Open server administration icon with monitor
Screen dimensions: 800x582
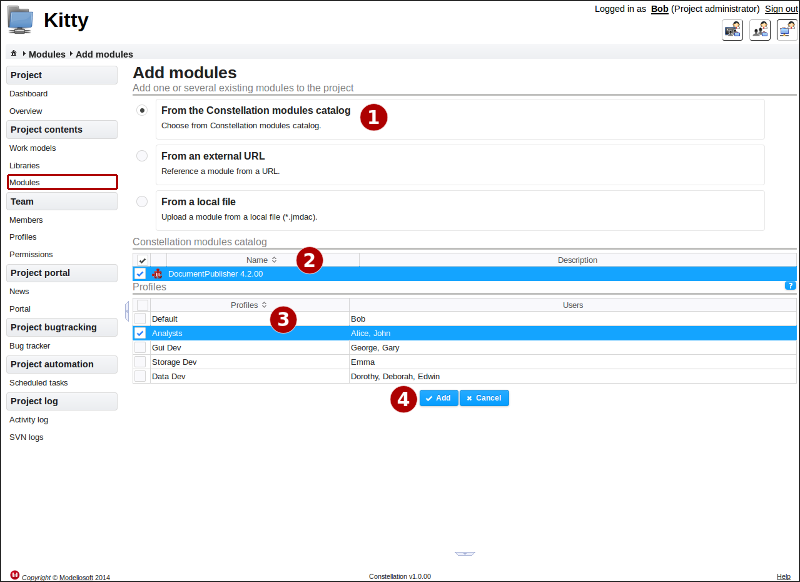tap(733, 30)
